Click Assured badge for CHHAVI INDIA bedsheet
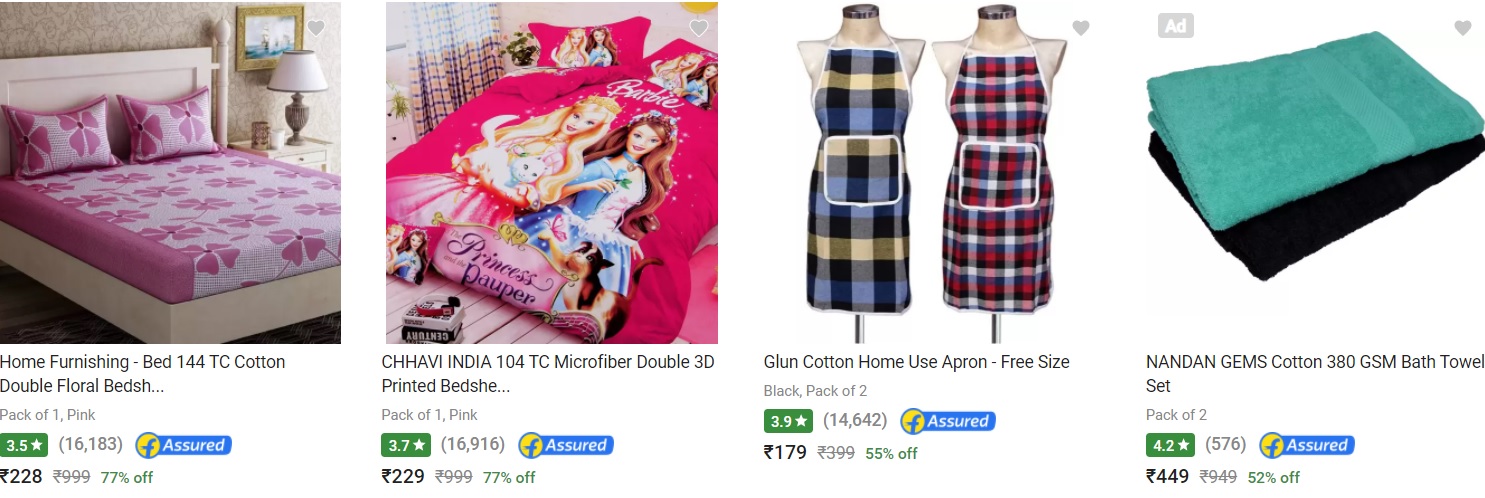 pos(566,445)
